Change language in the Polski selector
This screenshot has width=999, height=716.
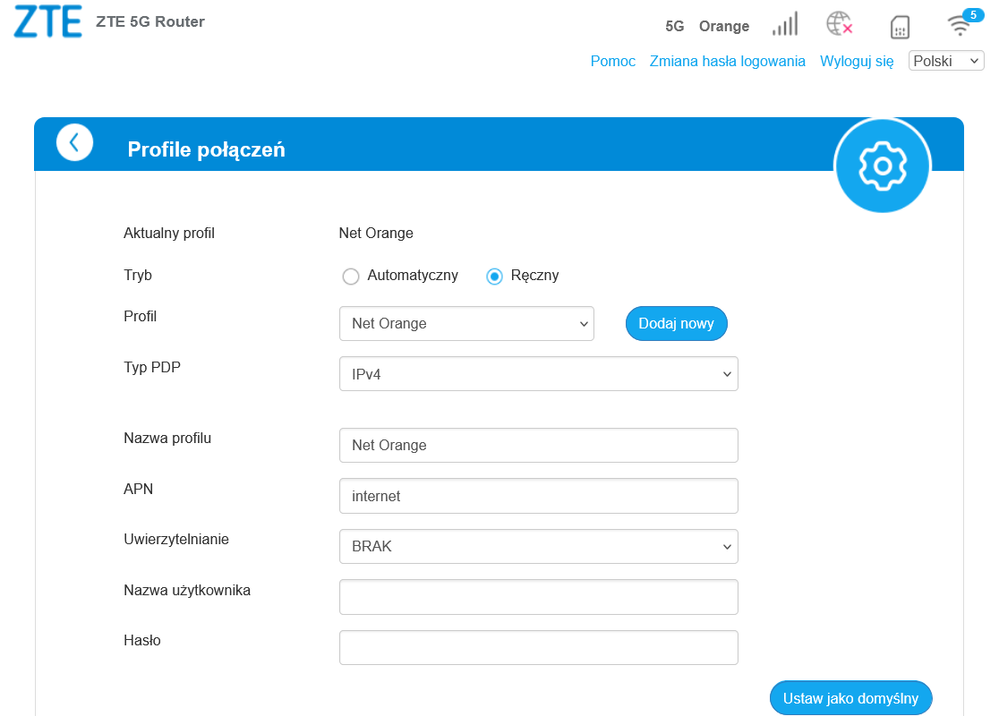point(945,60)
